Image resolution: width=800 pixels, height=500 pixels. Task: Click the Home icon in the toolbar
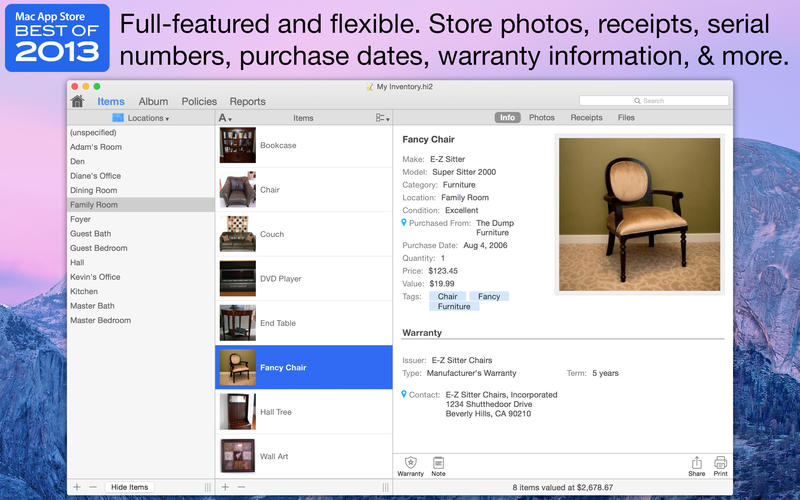tap(78, 101)
